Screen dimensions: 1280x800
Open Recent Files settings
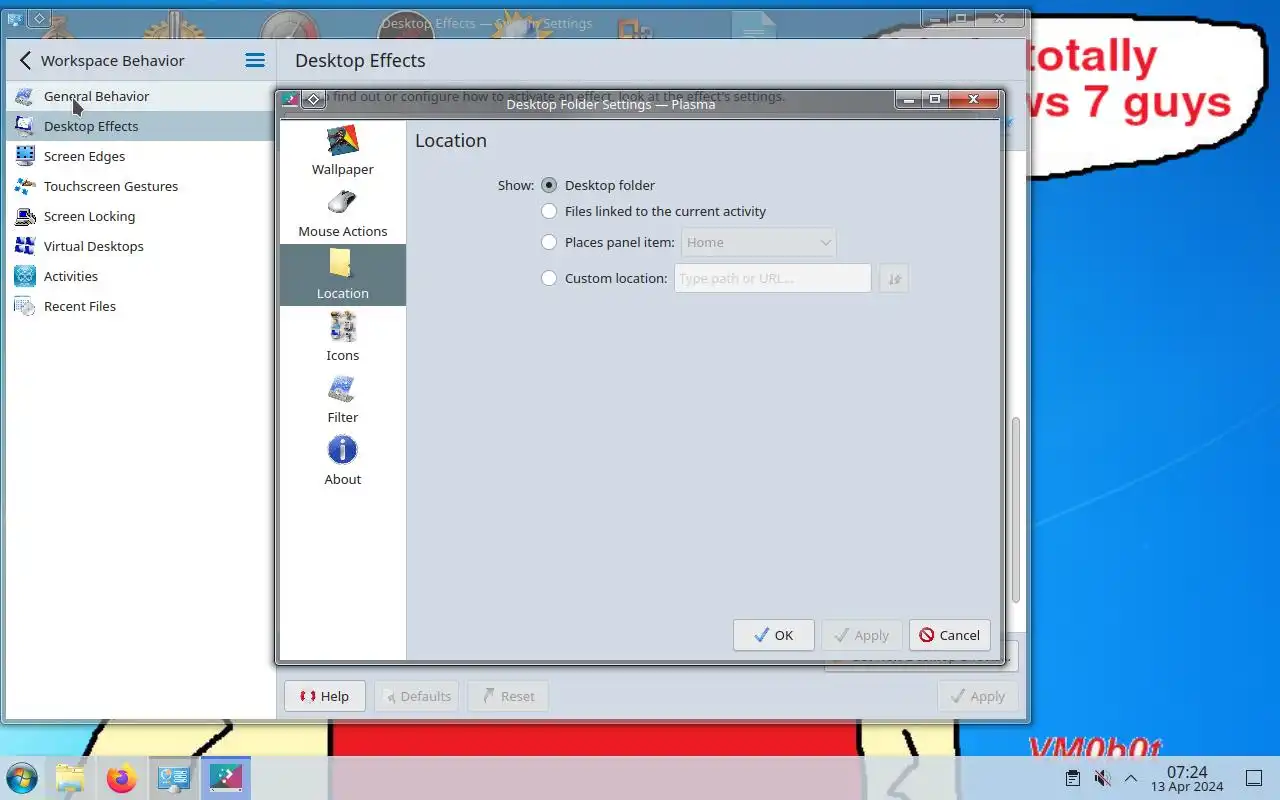(139, 306)
